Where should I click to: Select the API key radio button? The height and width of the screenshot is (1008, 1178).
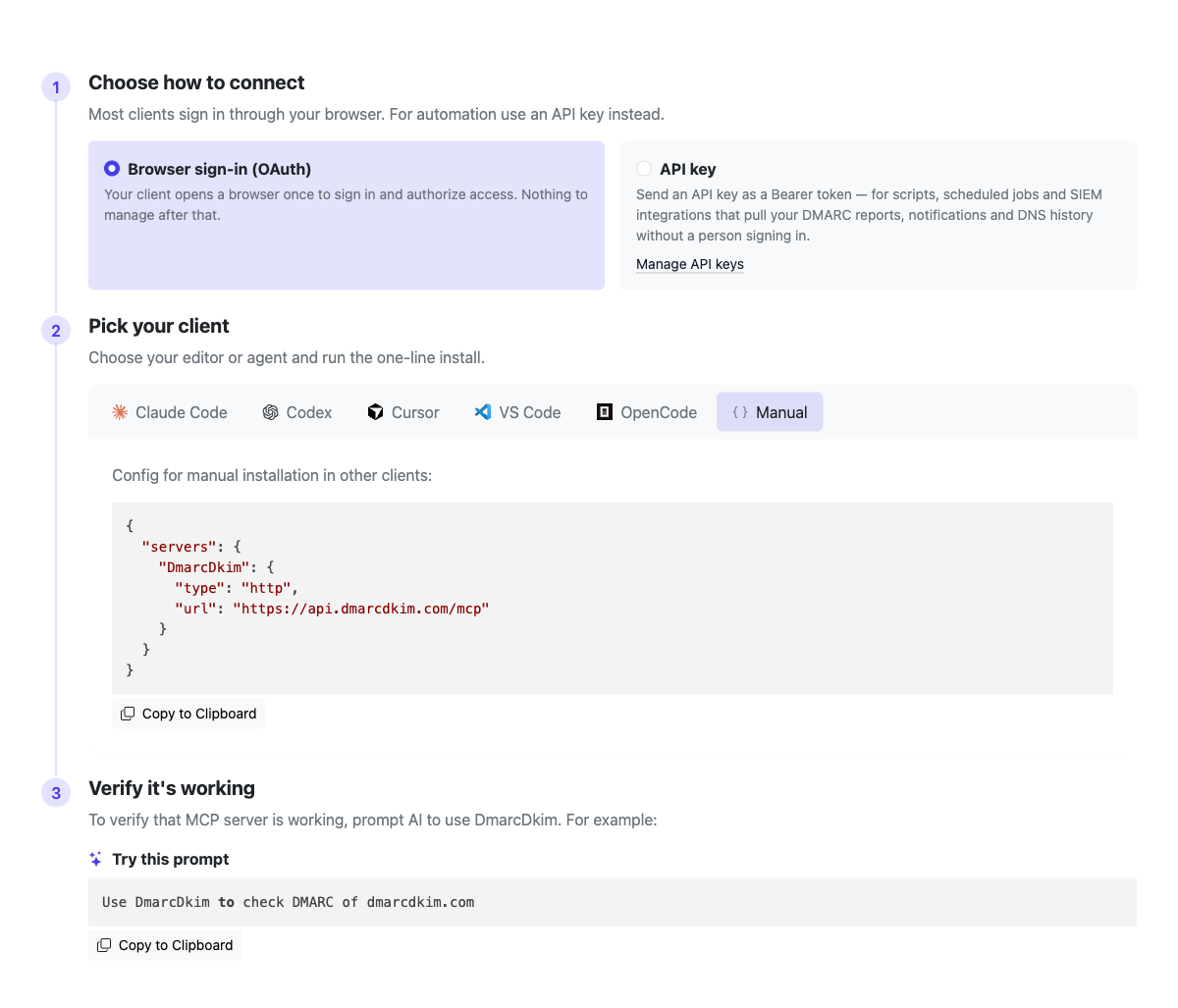(x=644, y=169)
